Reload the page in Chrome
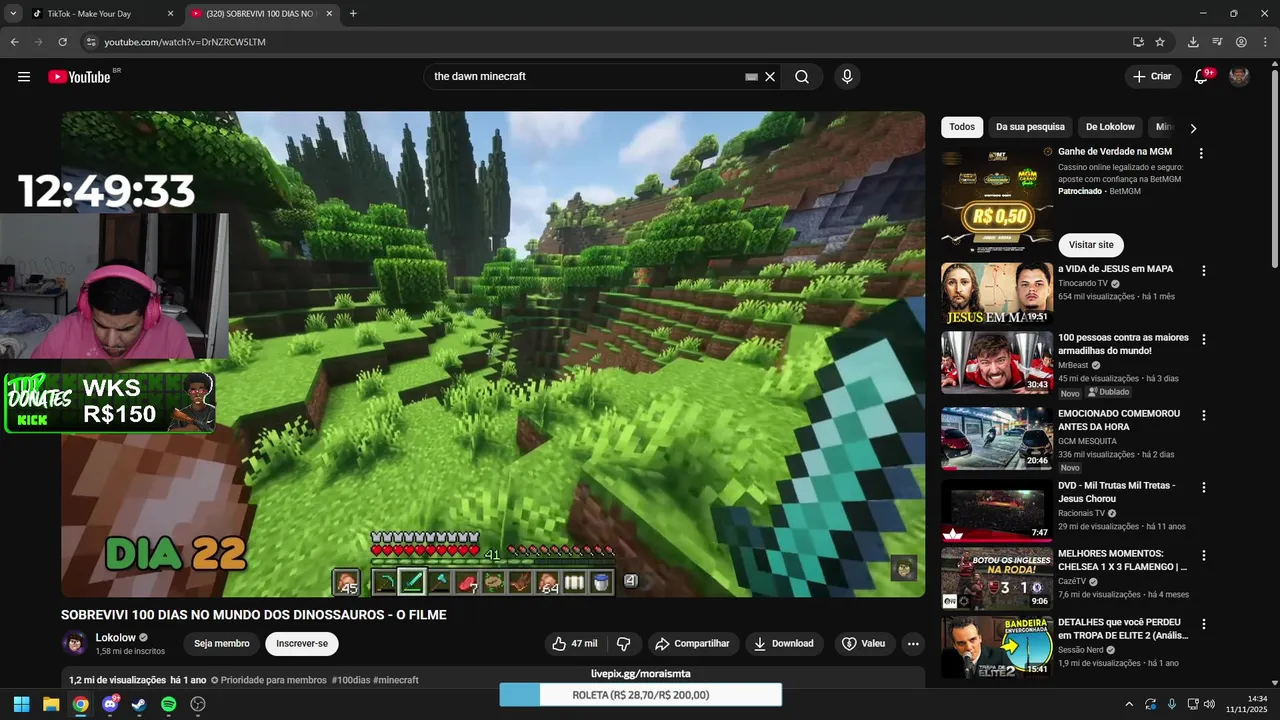This screenshot has height=720, width=1280. 62,42
